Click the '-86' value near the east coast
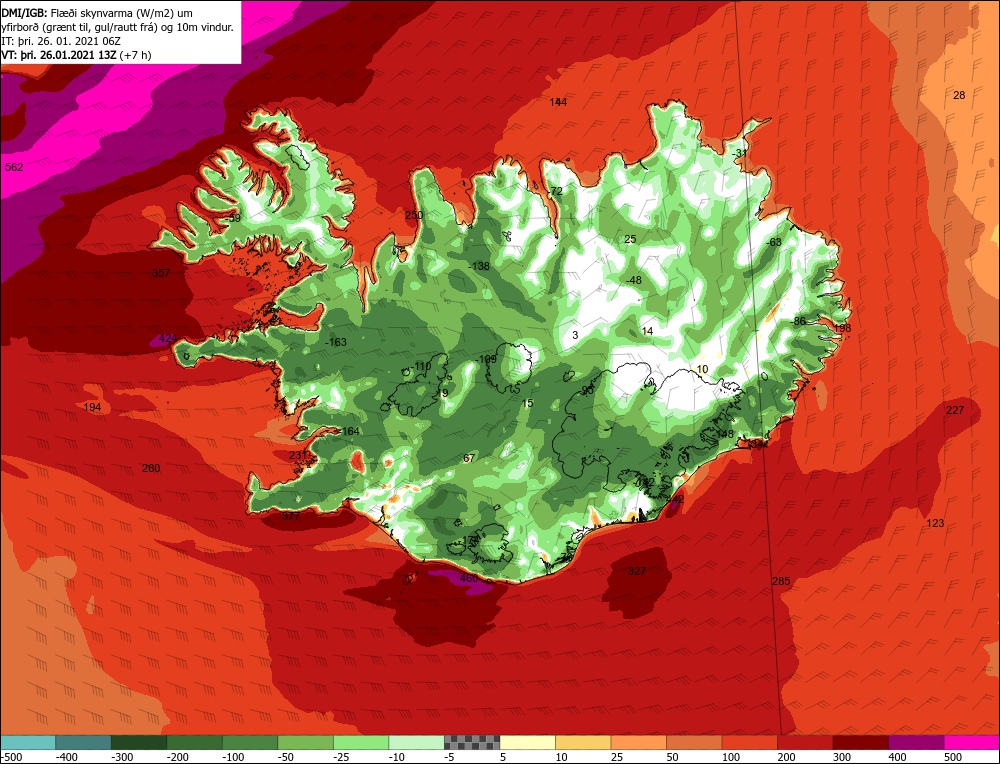The height and width of the screenshot is (764, 1000). click(798, 321)
